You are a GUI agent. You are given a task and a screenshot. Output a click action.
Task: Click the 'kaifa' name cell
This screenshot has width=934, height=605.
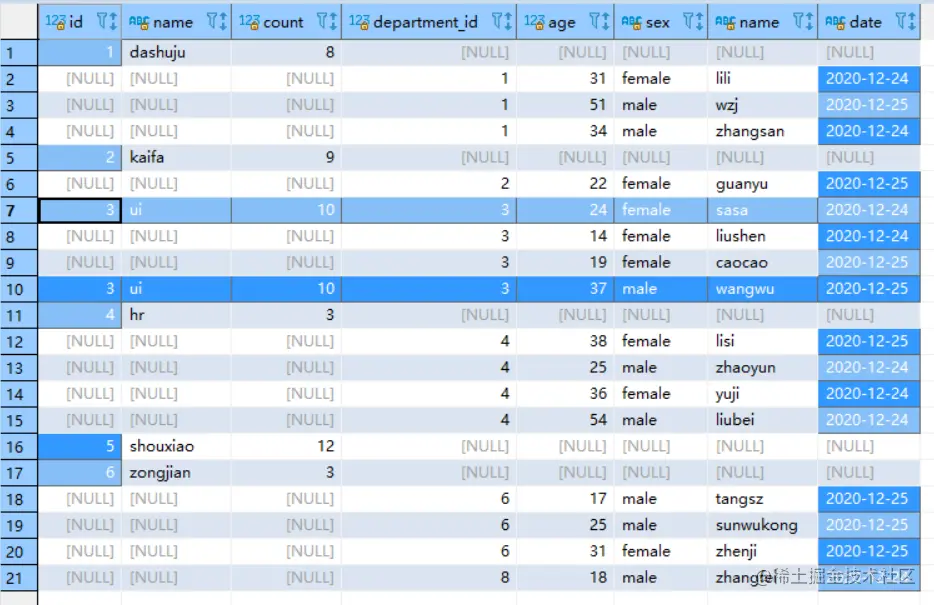[176, 157]
